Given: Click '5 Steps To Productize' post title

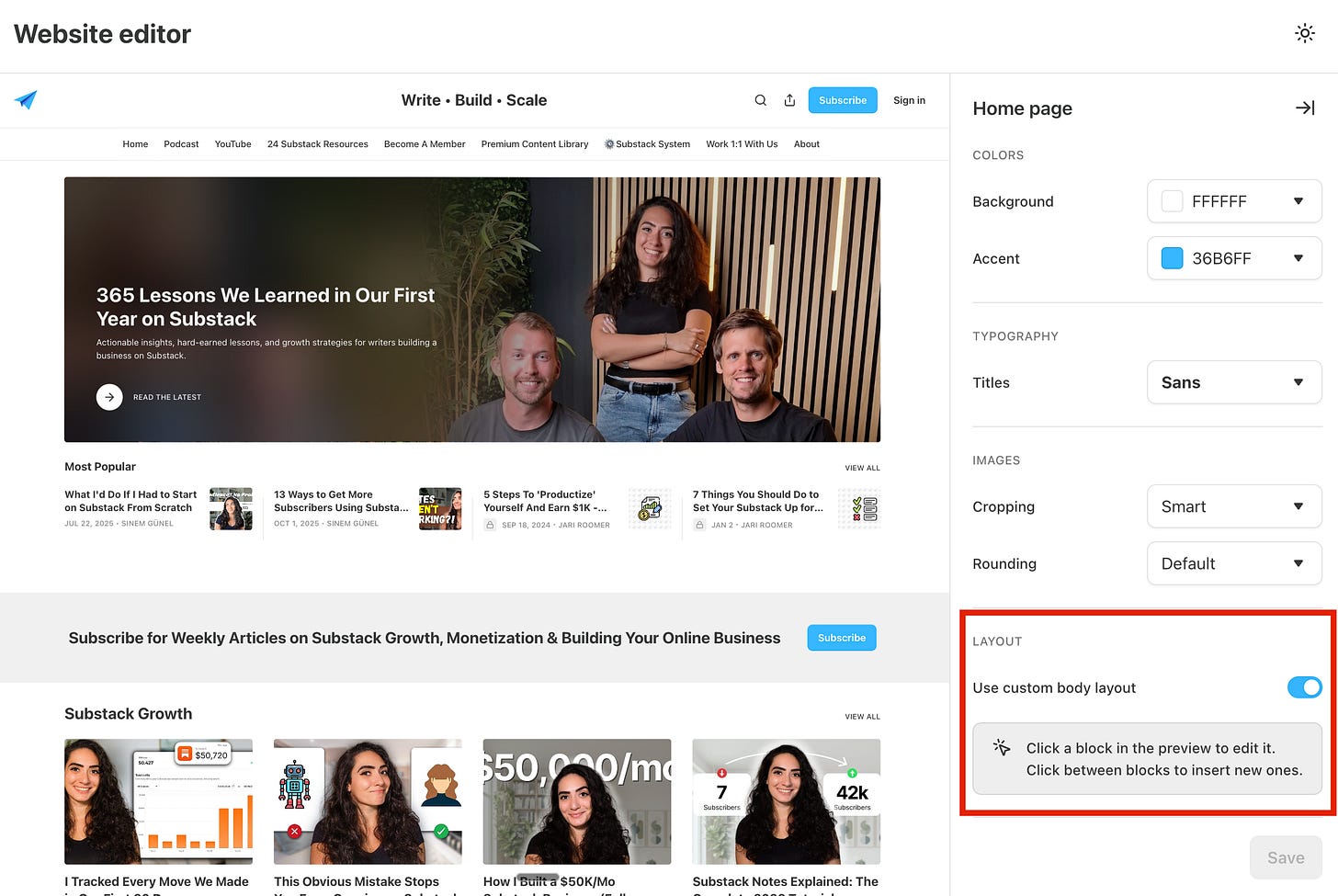Looking at the screenshot, I should coord(546,501).
